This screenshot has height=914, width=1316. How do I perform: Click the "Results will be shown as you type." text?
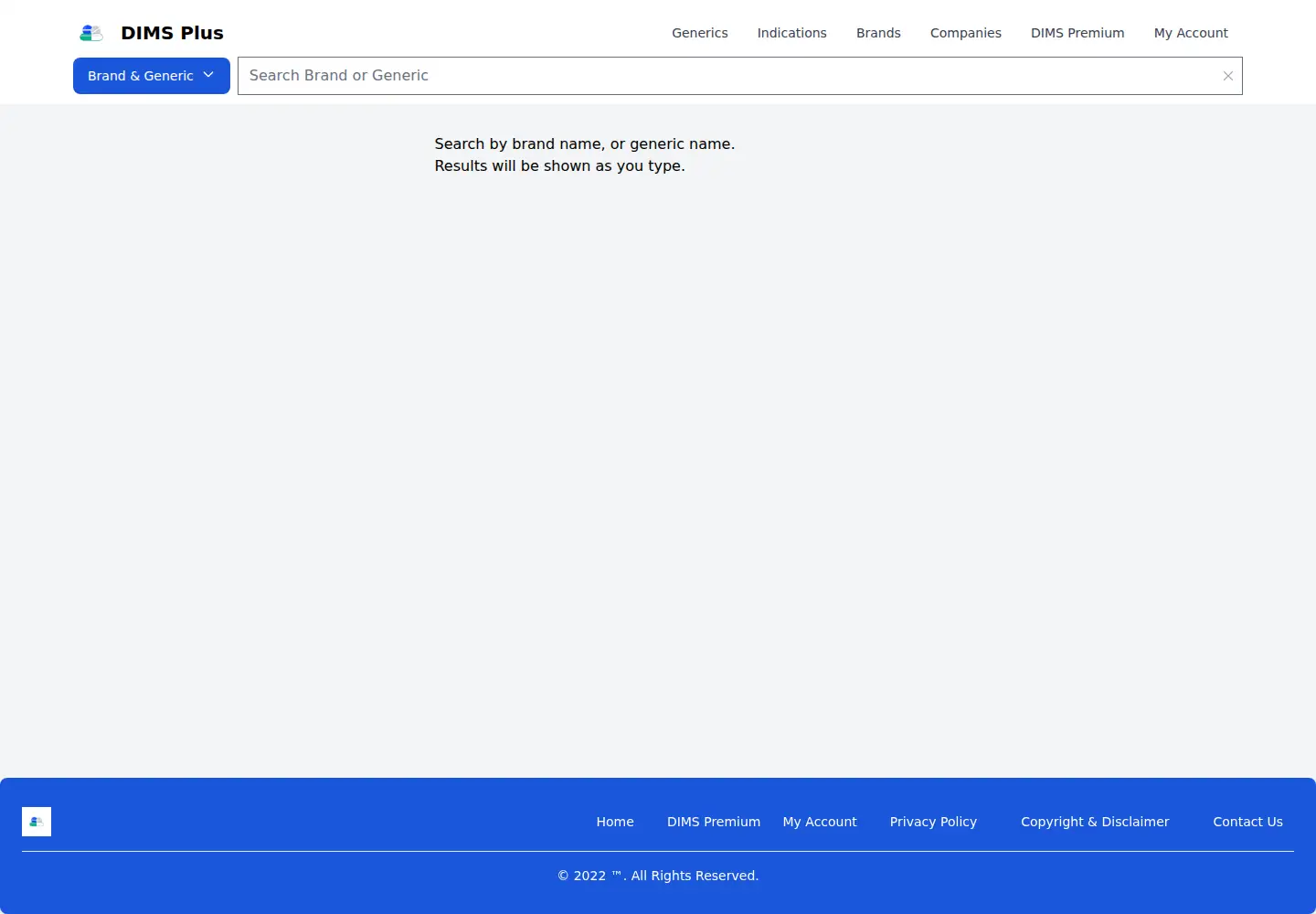point(559,165)
